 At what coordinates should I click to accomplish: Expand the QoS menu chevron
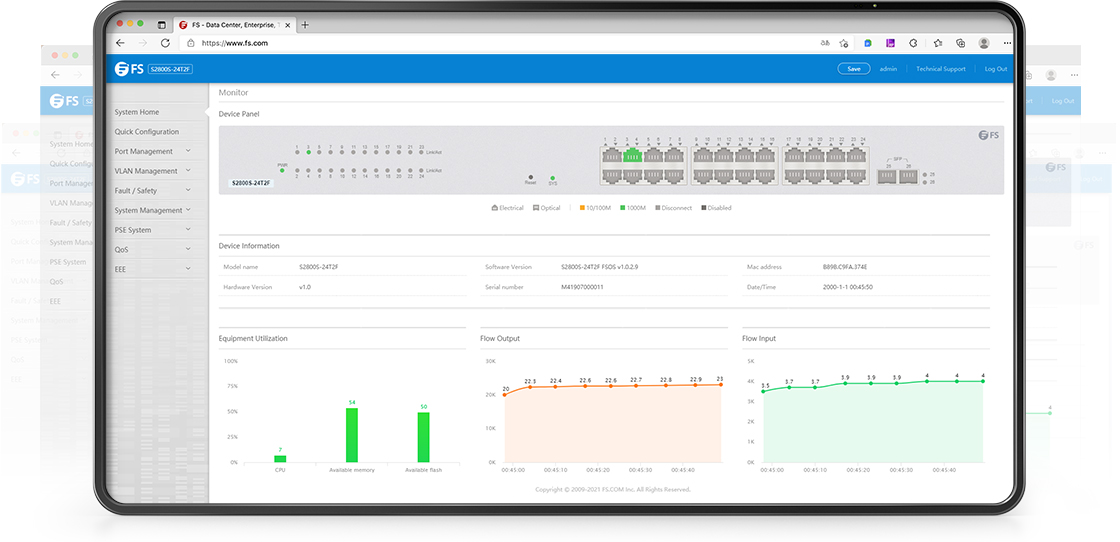(188, 249)
